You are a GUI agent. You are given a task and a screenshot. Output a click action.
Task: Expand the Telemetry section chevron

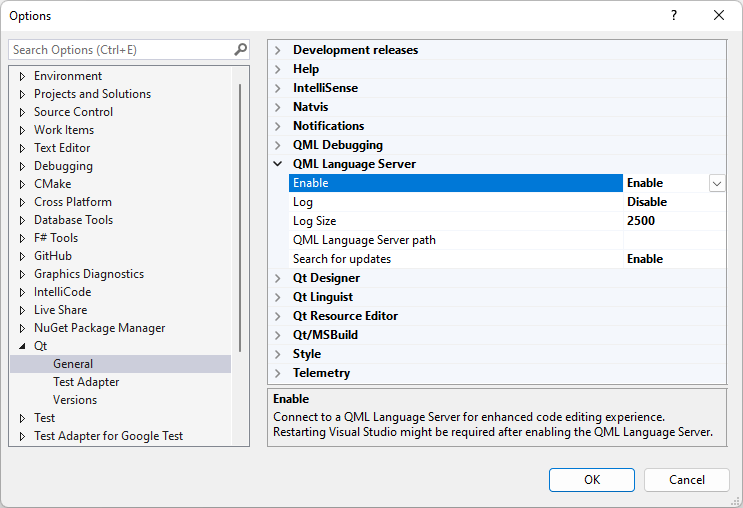(278, 373)
